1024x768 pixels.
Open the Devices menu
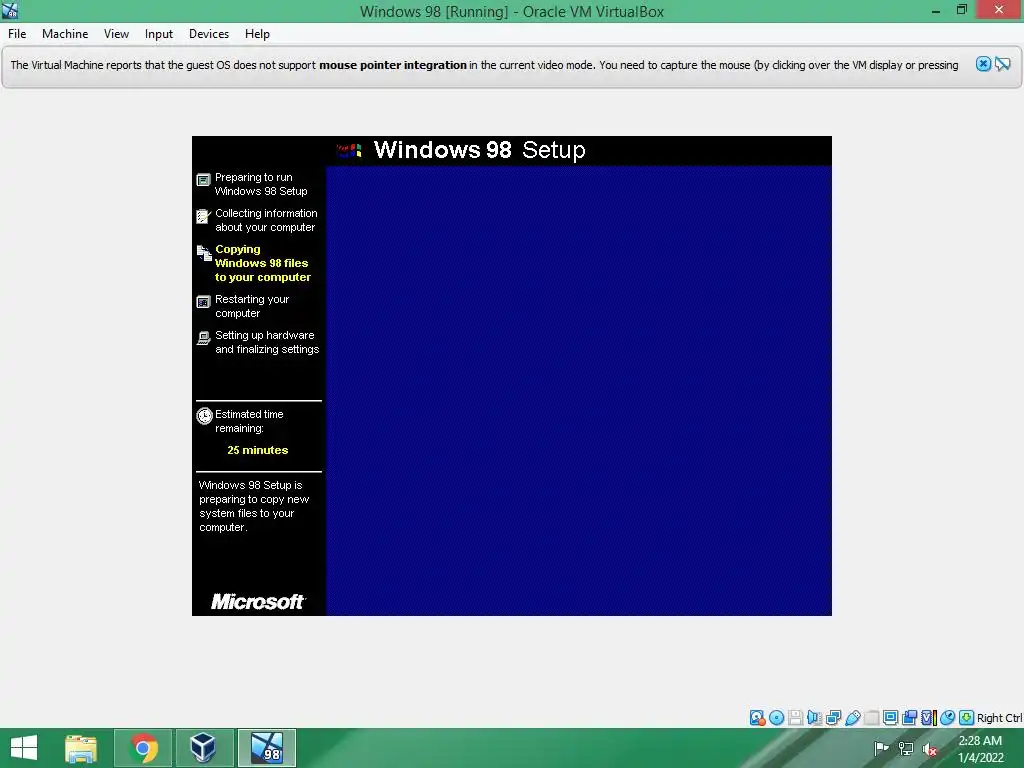[x=209, y=34]
